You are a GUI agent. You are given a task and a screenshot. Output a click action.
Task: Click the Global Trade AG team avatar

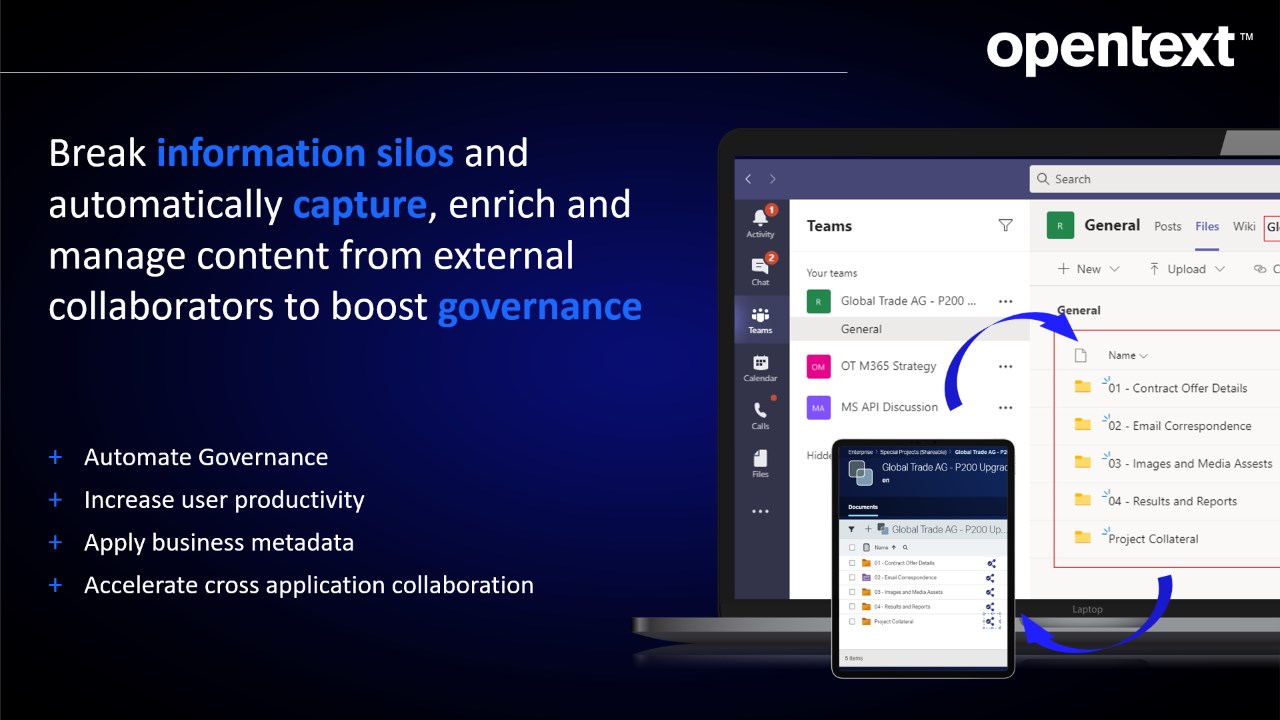coord(818,301)
